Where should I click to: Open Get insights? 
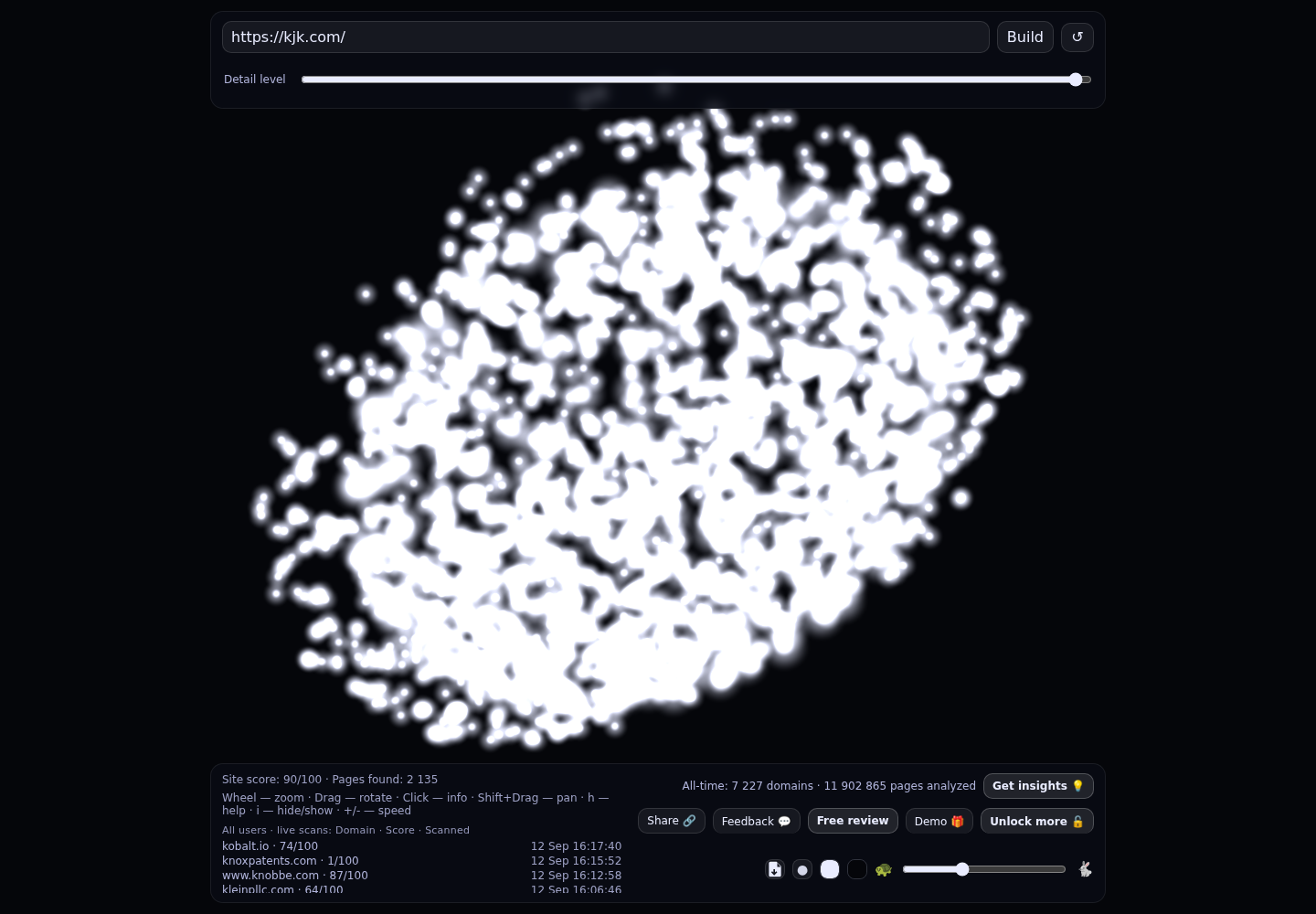tap(1038, 786)
